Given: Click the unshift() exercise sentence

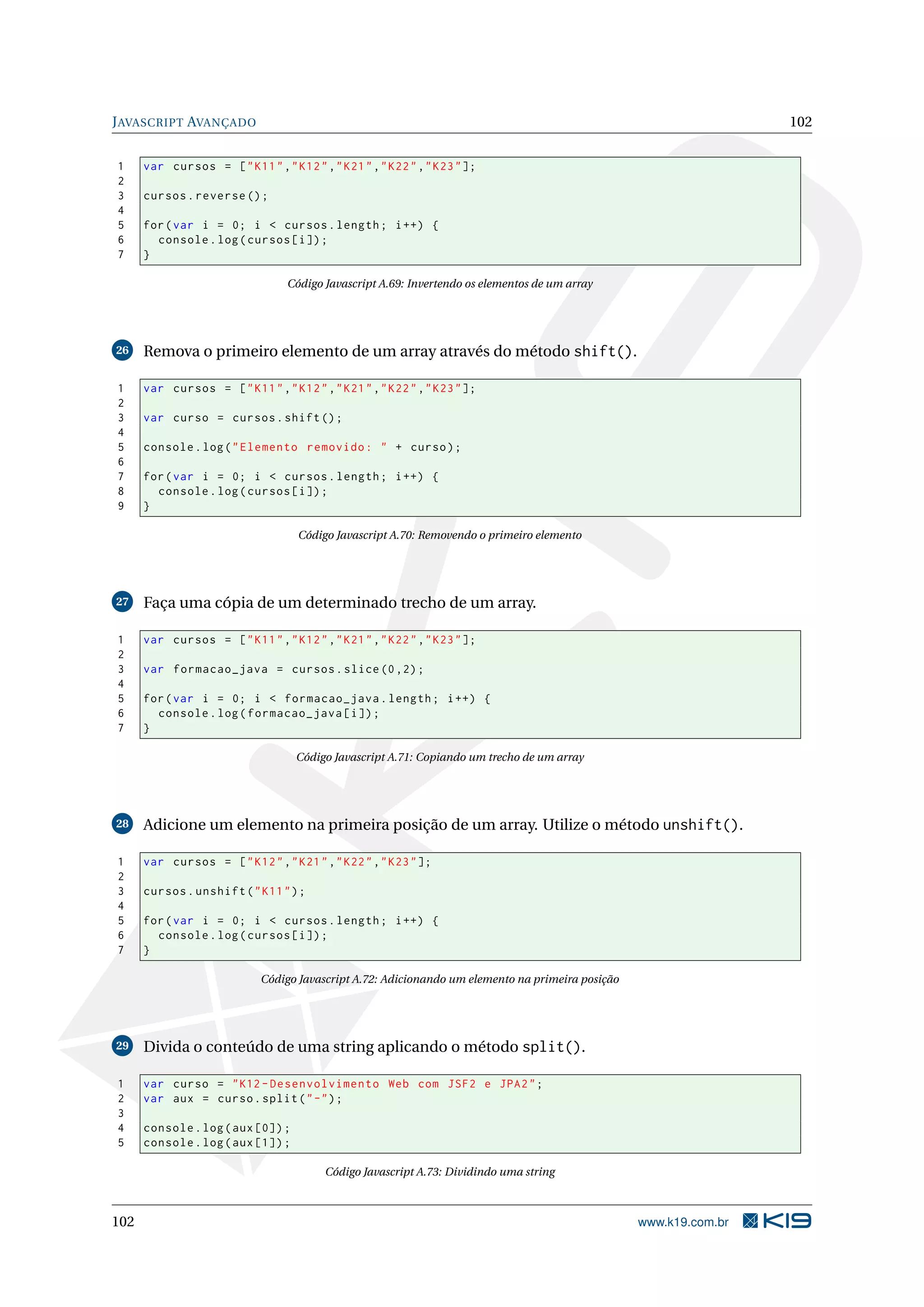Looking at the screenshot, I should click(443, 825).
